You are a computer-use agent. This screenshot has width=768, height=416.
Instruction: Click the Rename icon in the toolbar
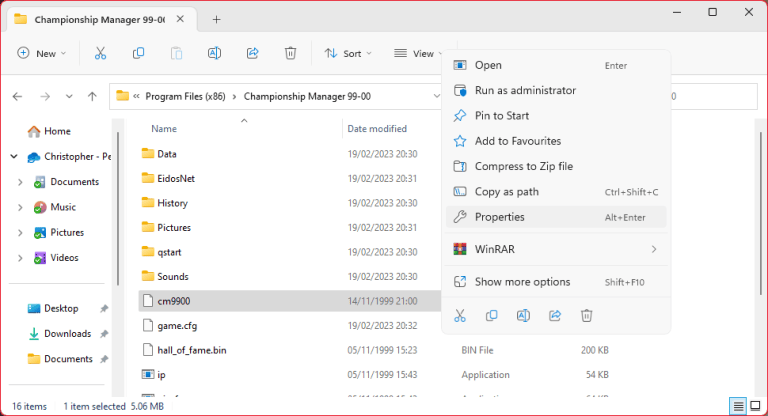tap(214, 53)
